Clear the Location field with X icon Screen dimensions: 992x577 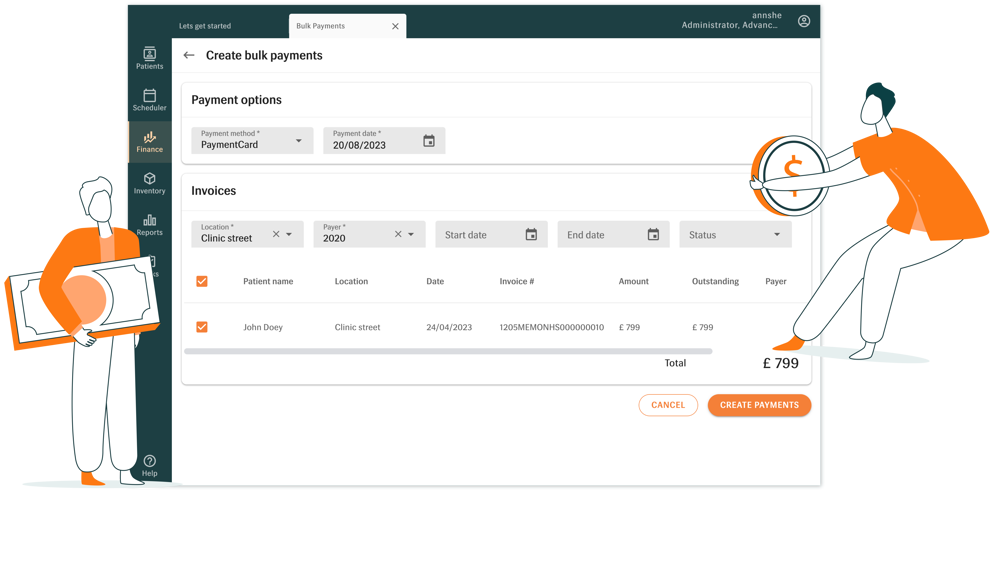coord(276,234)
